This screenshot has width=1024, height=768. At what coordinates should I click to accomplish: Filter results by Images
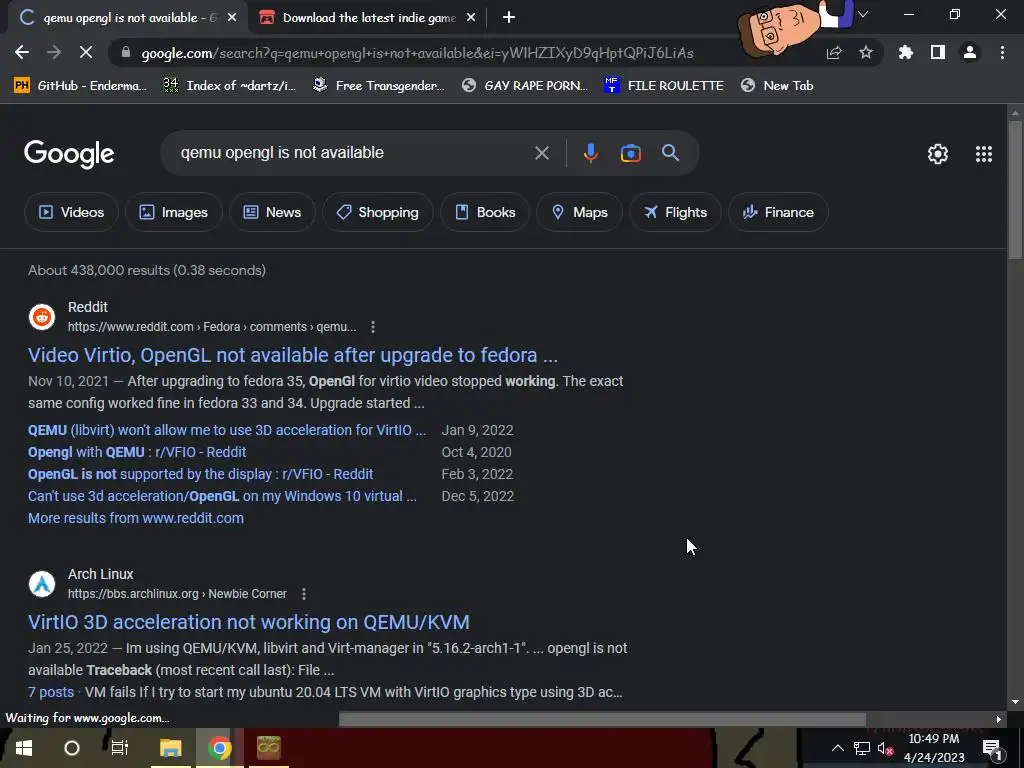174,212
